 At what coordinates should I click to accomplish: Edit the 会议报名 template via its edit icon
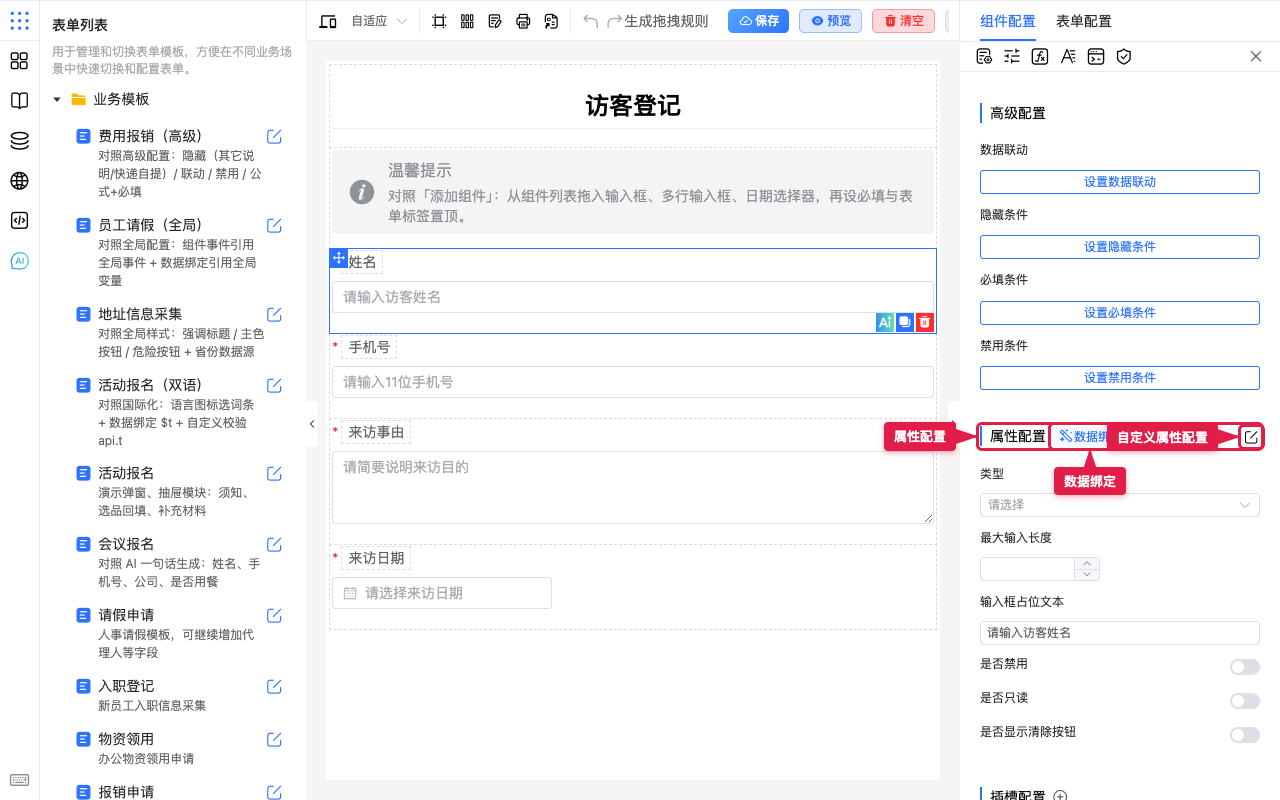click(x=274, y=545)
